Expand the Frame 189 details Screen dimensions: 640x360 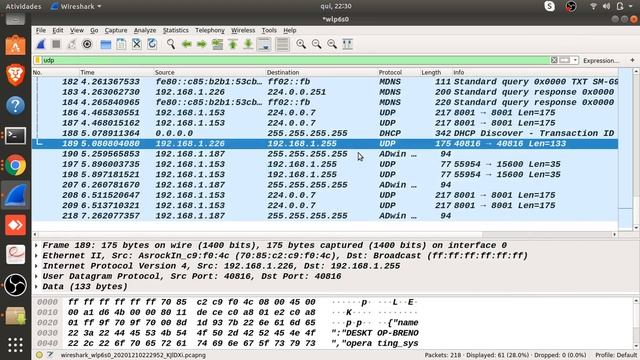[36, 245]
